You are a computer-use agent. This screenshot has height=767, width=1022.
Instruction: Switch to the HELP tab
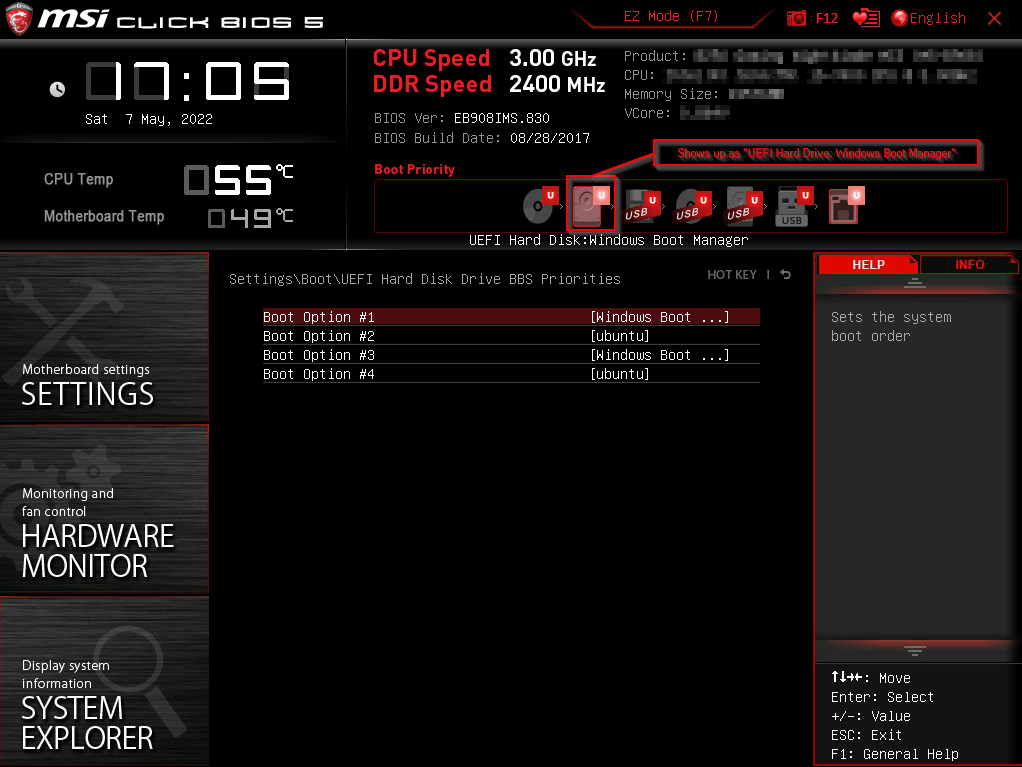(868, 265)
